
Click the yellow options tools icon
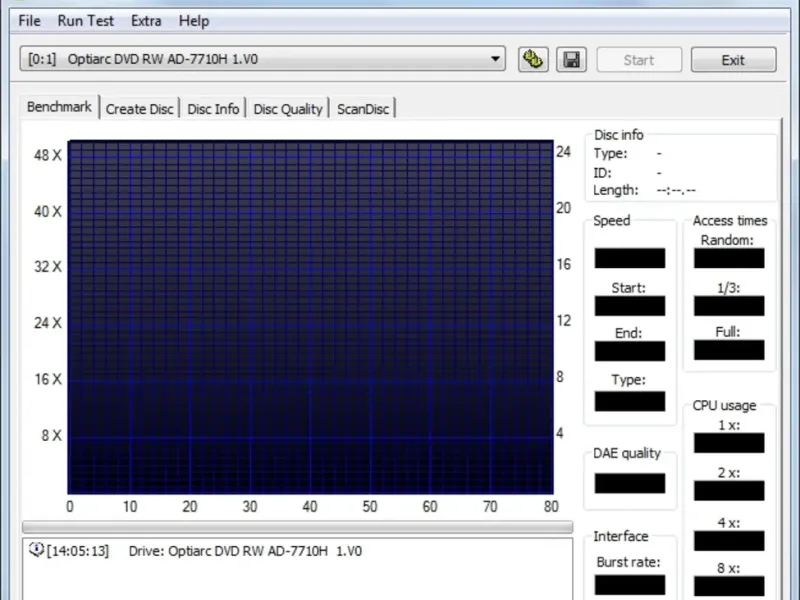tap(533, 60)
